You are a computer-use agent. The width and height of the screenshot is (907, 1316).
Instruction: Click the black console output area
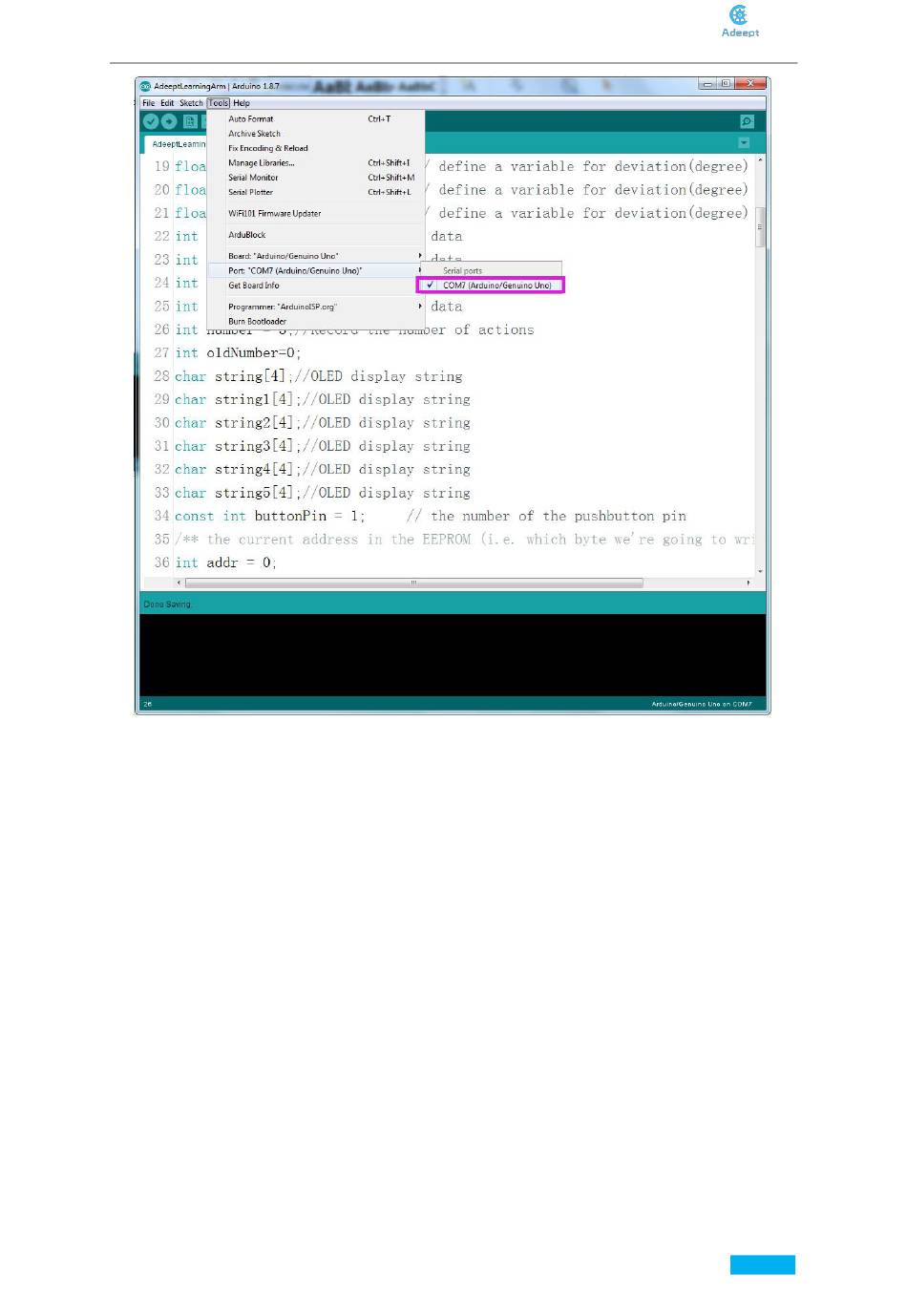(x=453, y=655)
